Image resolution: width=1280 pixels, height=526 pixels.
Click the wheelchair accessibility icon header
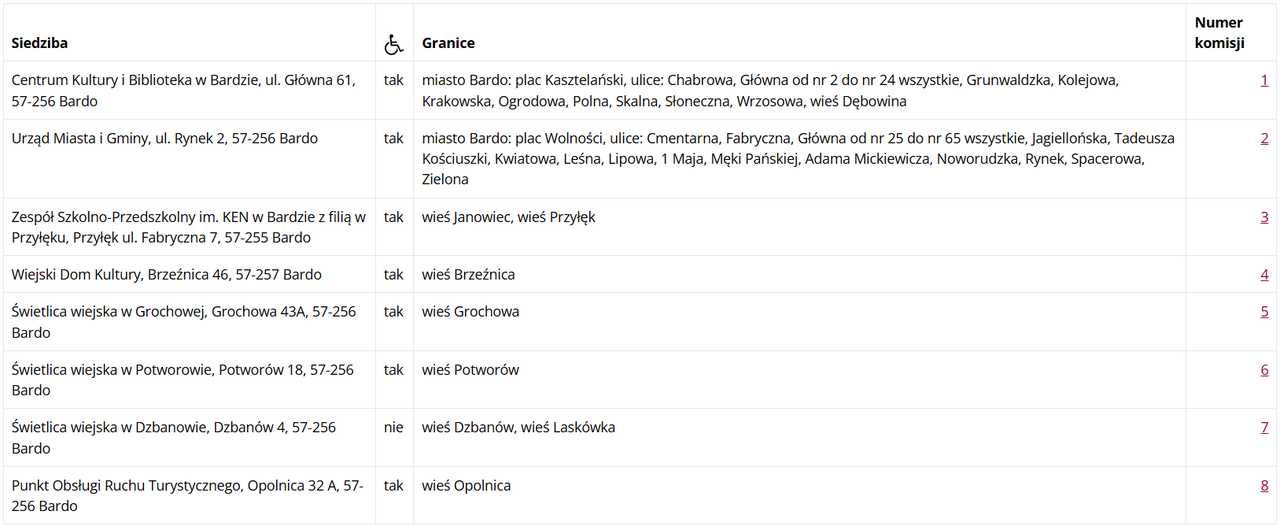[394, 45]
